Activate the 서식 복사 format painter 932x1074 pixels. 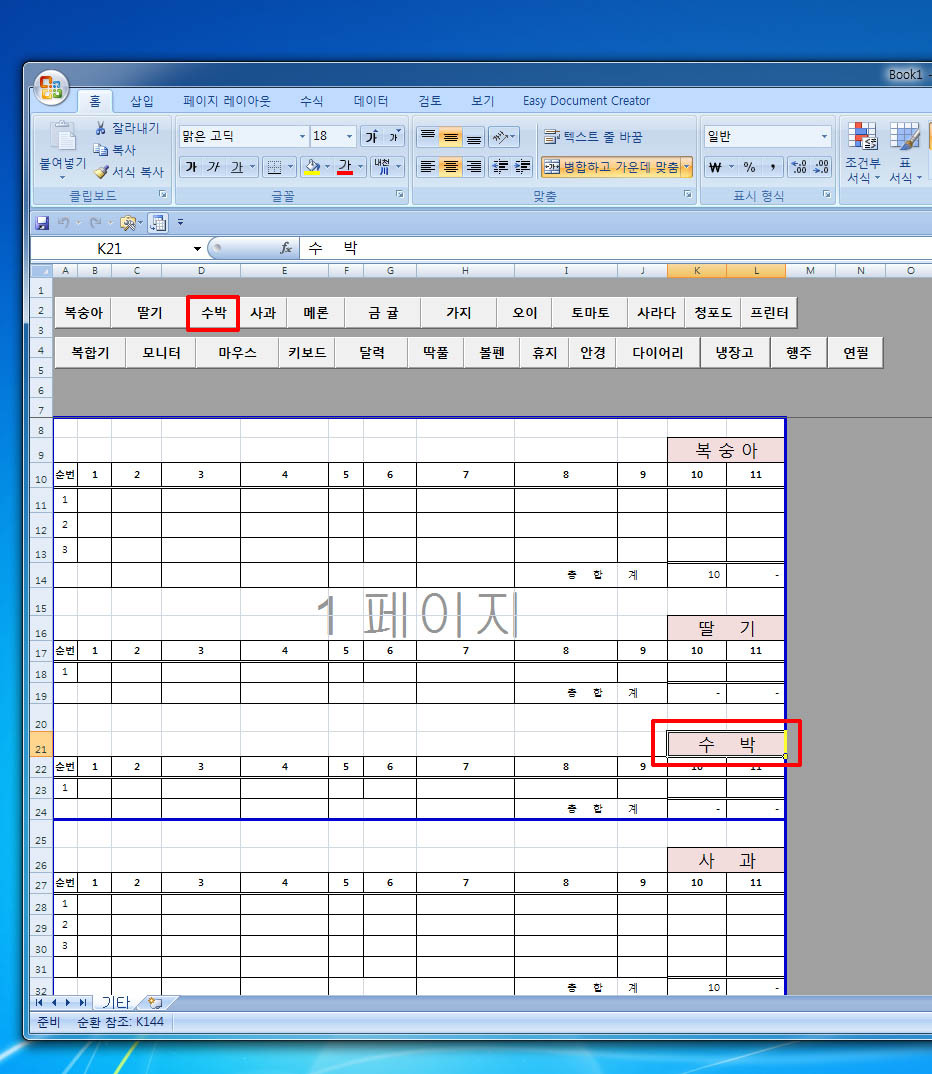click(129, 171)
